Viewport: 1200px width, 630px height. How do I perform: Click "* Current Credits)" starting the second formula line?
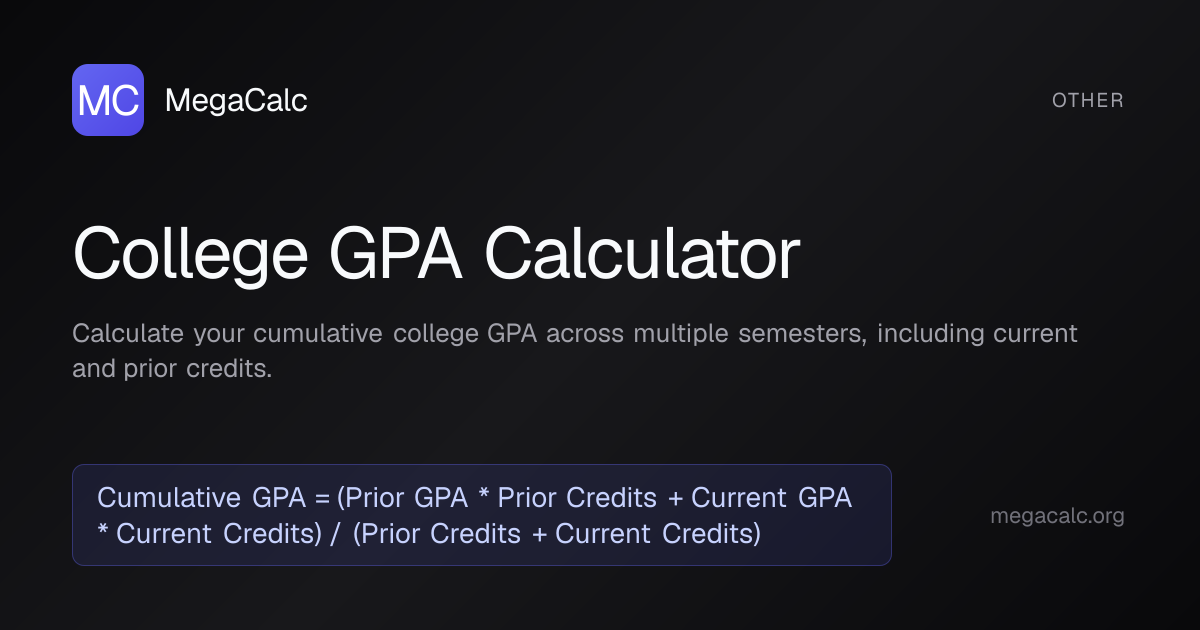(209, 534)
